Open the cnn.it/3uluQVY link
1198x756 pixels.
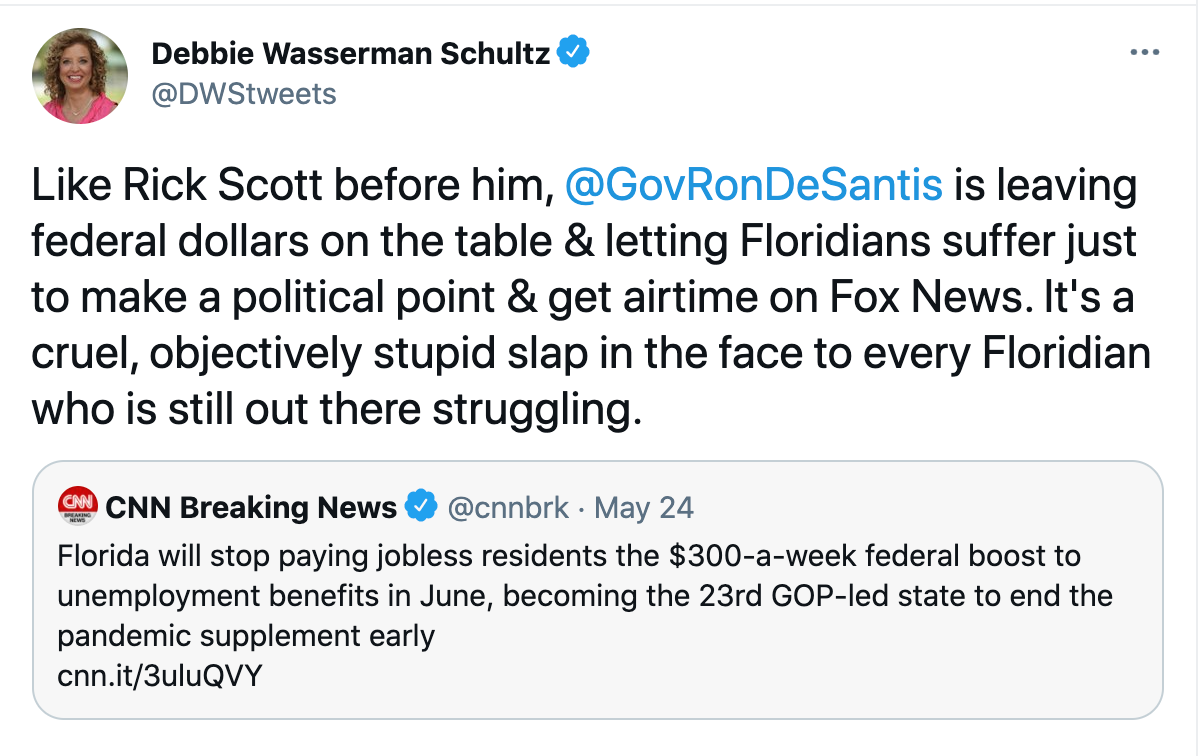[x=160, y=676]
